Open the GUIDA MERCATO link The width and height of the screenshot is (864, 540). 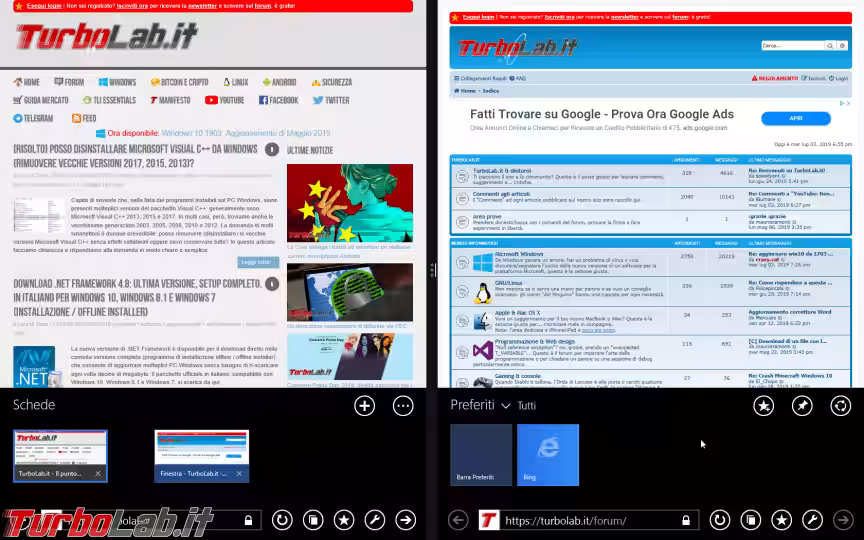point(41,100)
